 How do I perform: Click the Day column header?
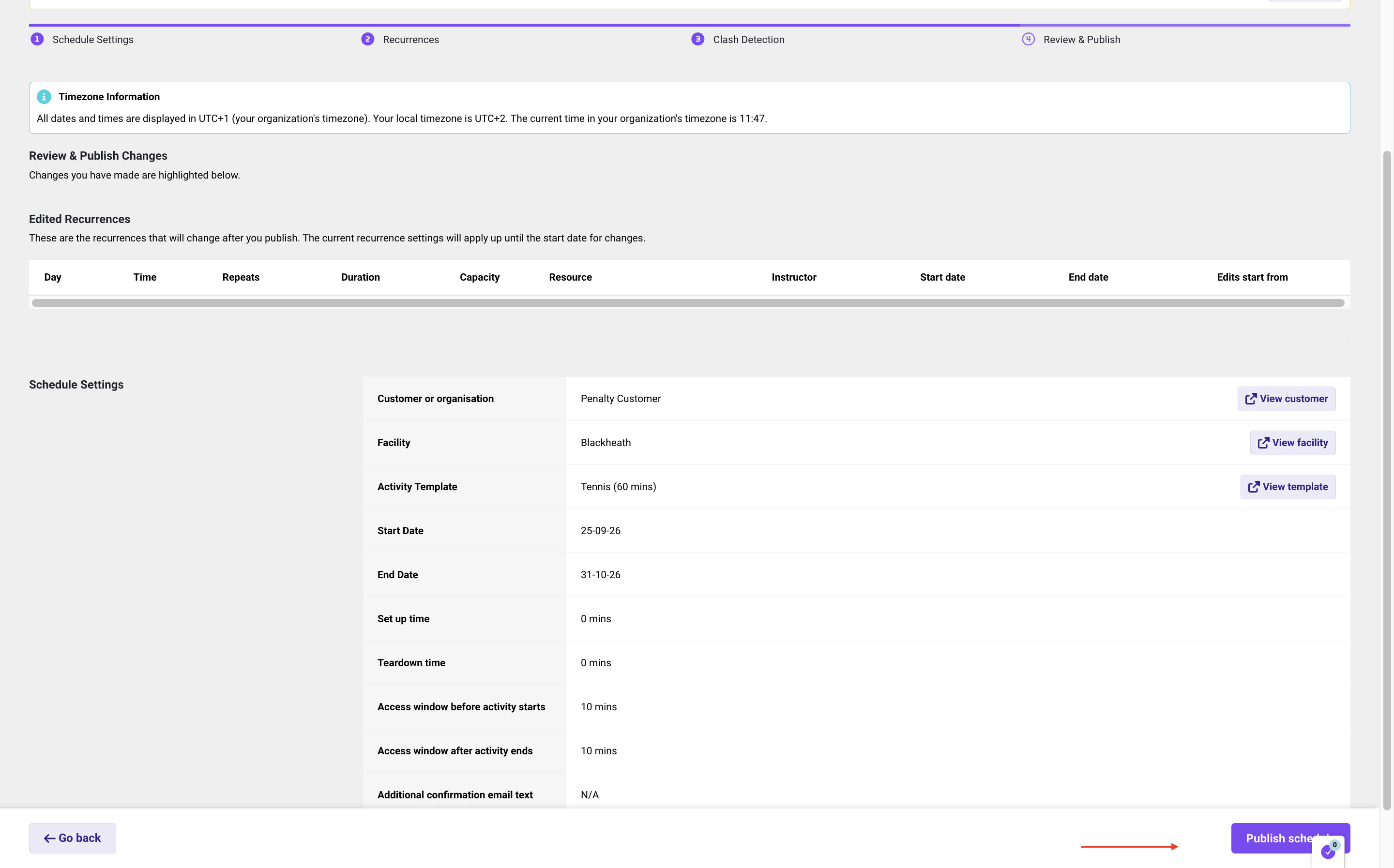pyautogui.click(x=53, y=277)
